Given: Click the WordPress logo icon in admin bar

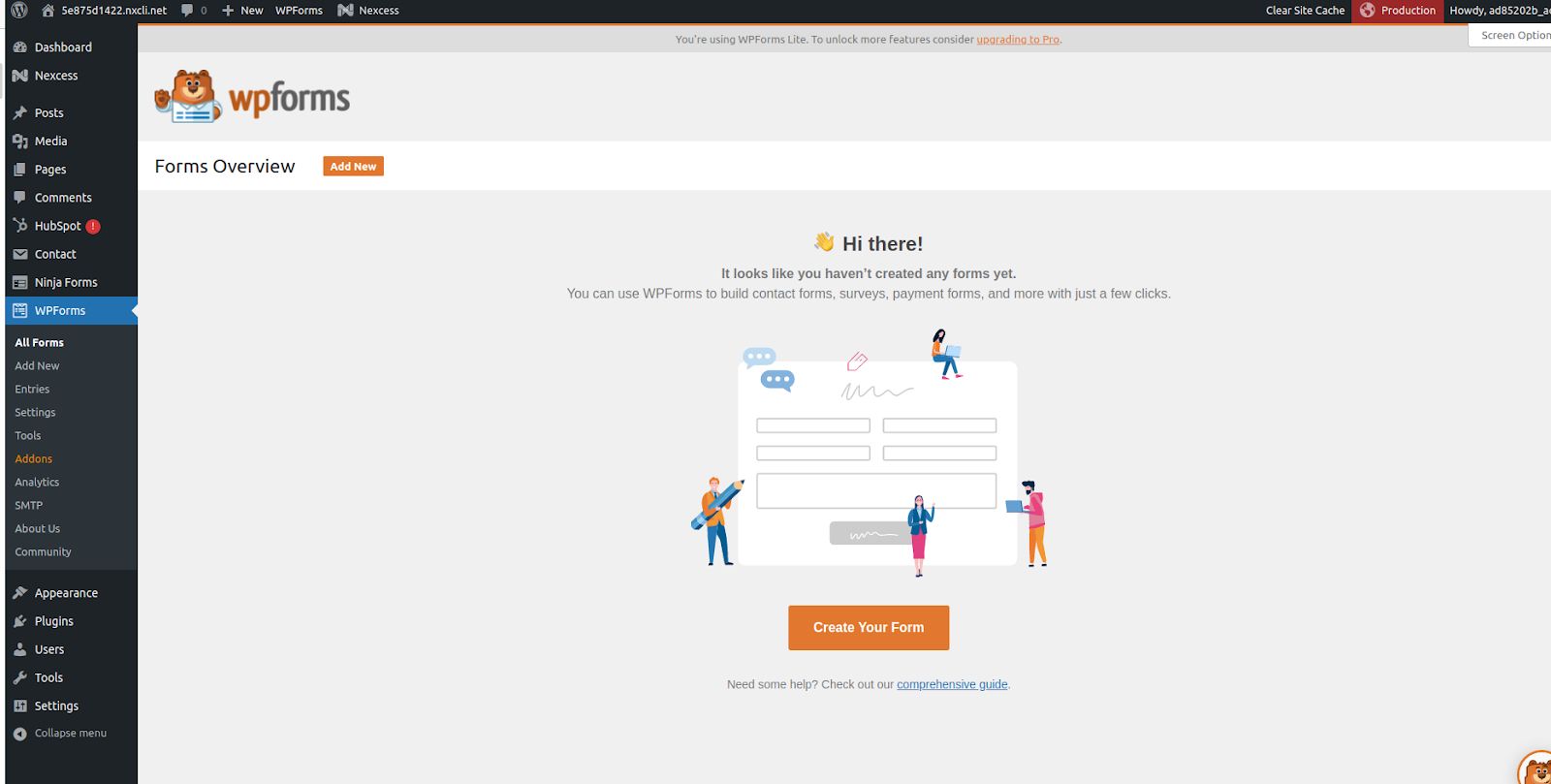Looking at the screenshot, I should (x=19, y=11).
